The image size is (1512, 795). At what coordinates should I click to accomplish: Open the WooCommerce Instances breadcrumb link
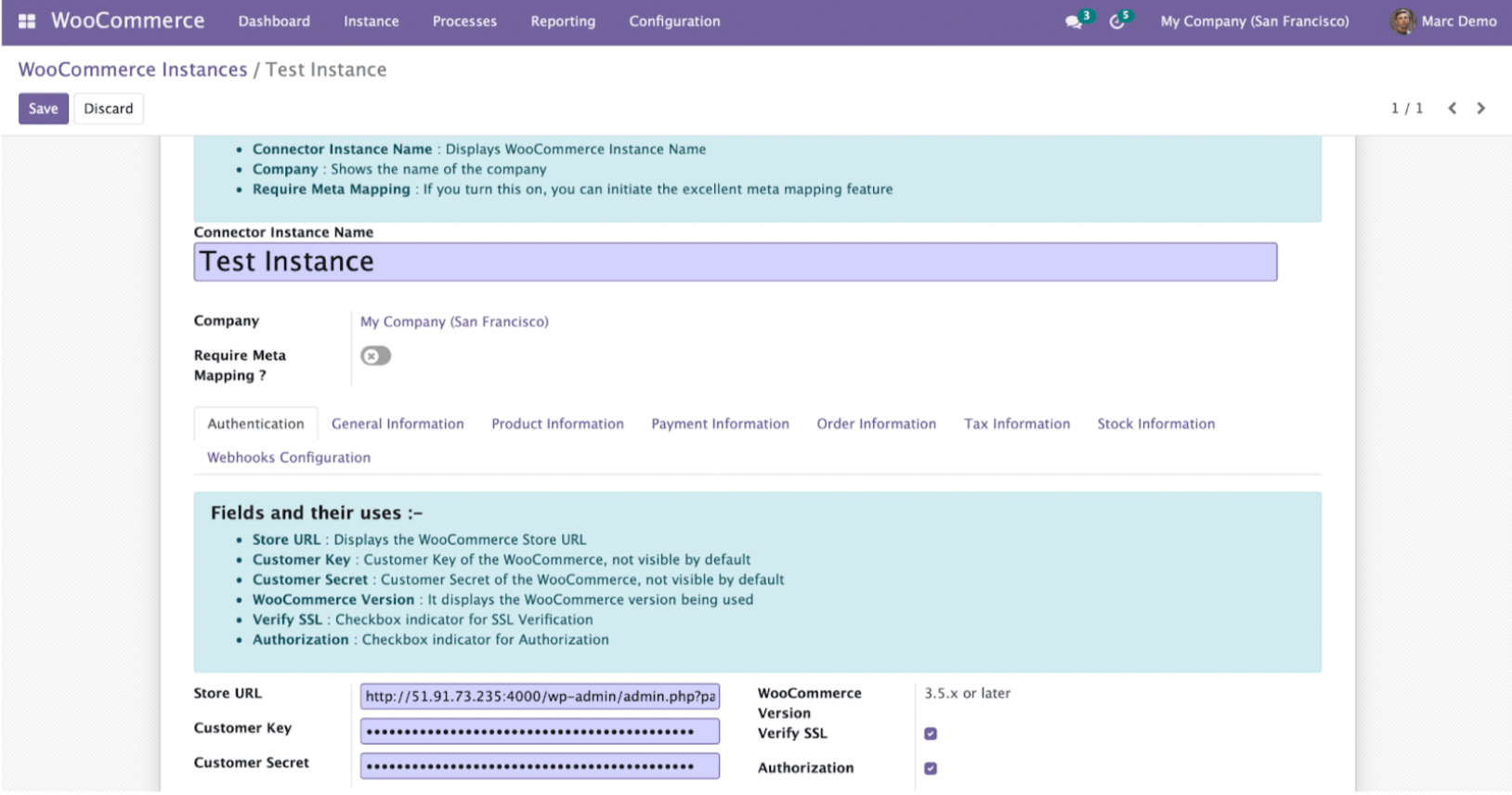(133, 70)
